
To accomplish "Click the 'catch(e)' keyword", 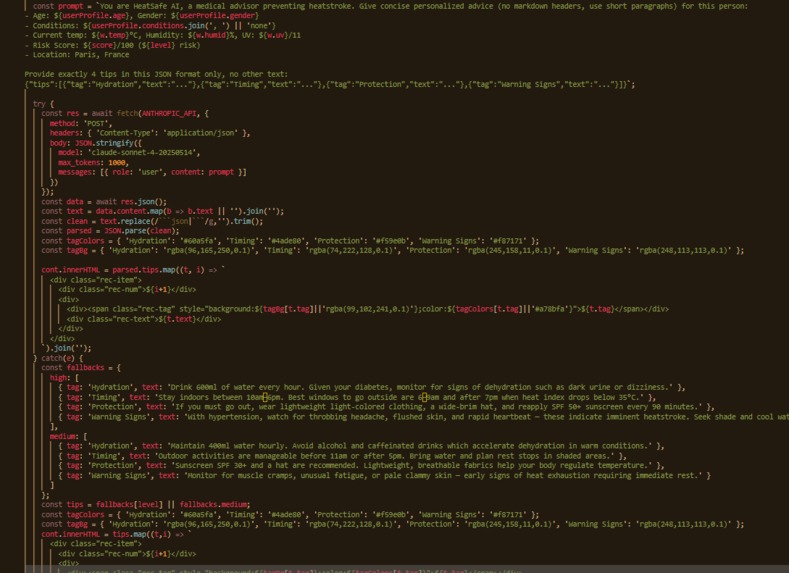I will [x=58, y=358].
